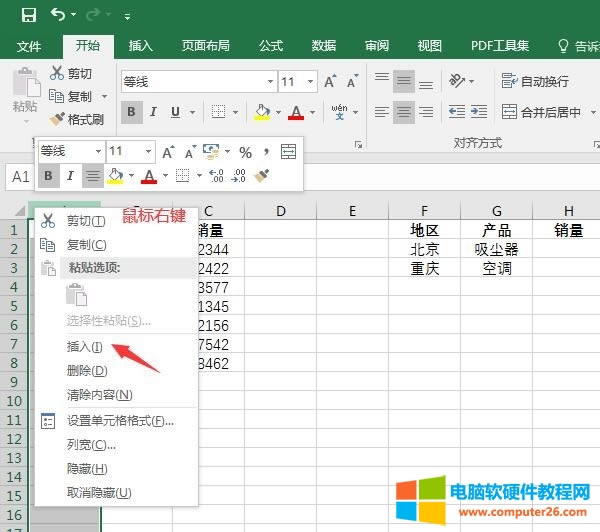Expand the mini toolbar font size dropdown
The width and height of the screenshot is (600, 532).
click(149, 151)
